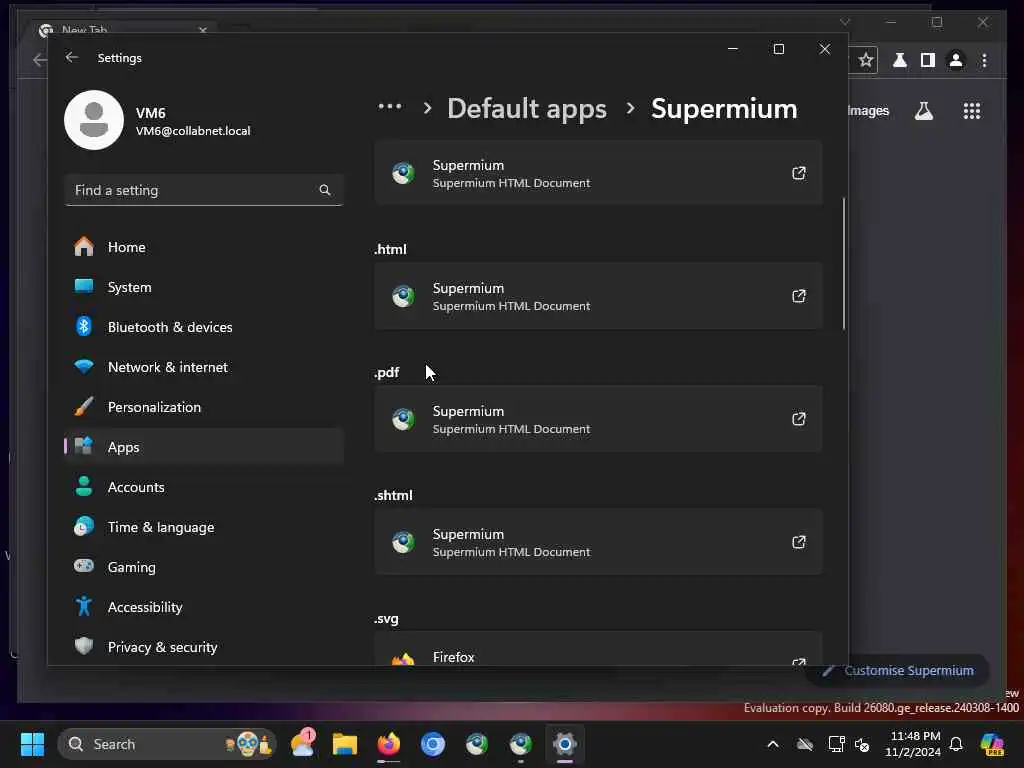Open Supermium experiments flask in toolbar
The image size is (1024, 768).
[899, 61]
